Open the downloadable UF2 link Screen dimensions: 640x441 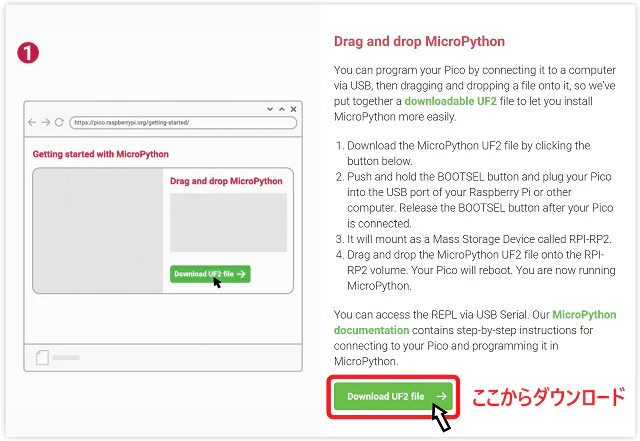(451, 101)
